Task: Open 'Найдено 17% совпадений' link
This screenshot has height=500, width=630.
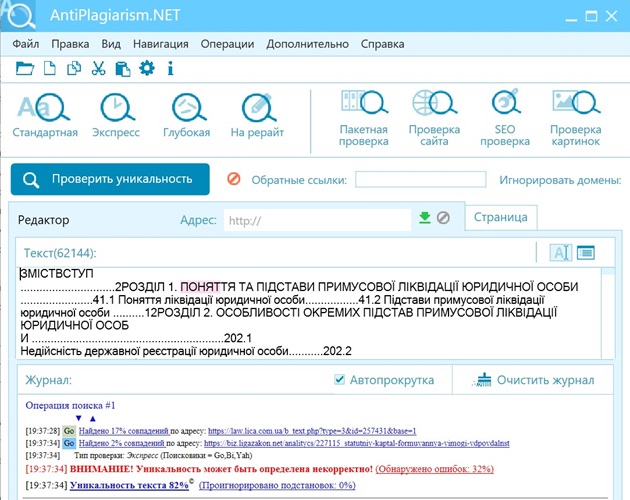Action: tap(124, 431)
